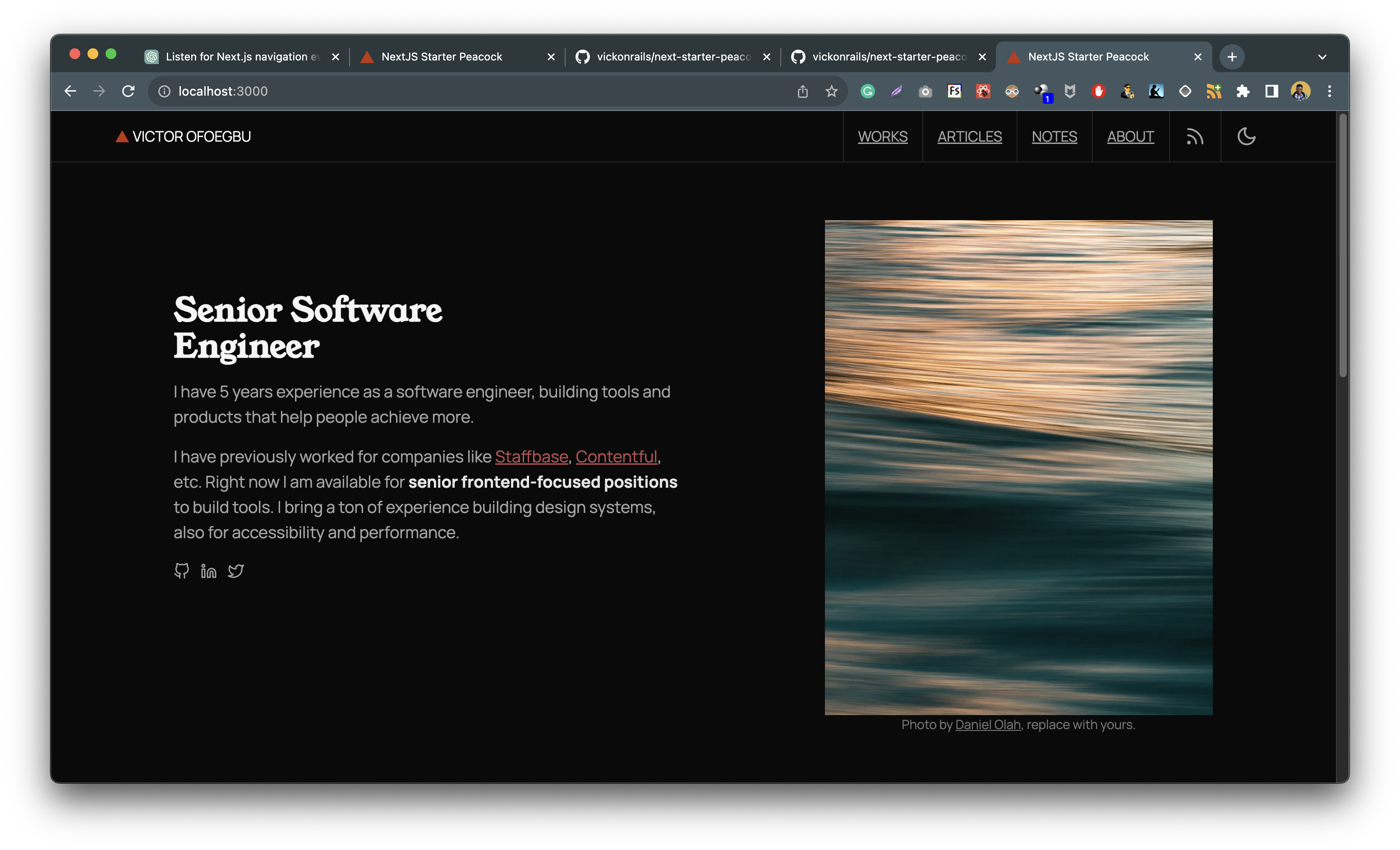Image resolution: width=1400 pixels, height=850 pixels.
Task: Reload the page
Action: tap(129, 91)
